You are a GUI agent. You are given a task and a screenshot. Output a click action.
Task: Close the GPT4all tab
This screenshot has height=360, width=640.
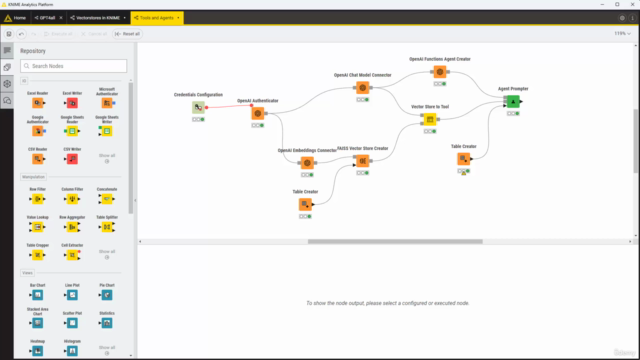(x=61, y=18)
